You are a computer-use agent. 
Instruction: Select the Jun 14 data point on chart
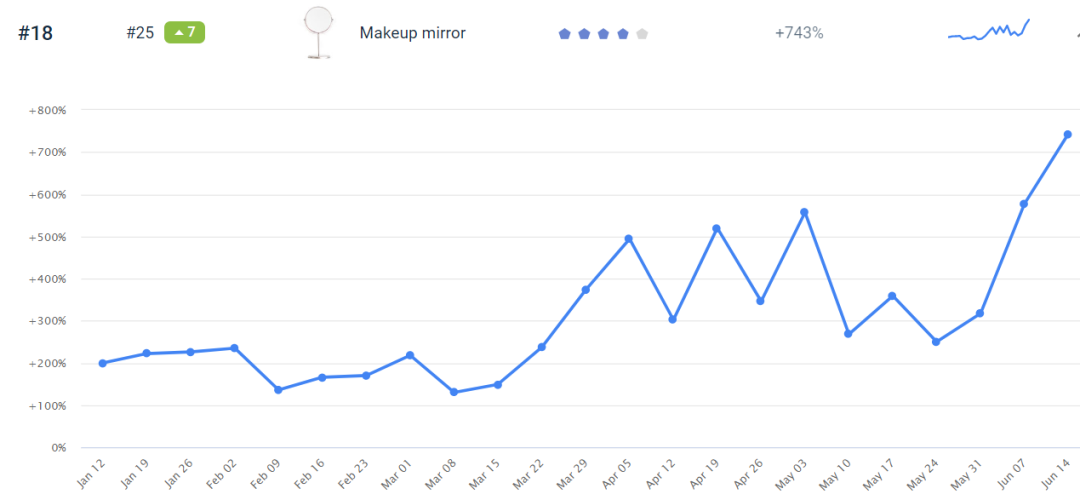click(1067, 134)
